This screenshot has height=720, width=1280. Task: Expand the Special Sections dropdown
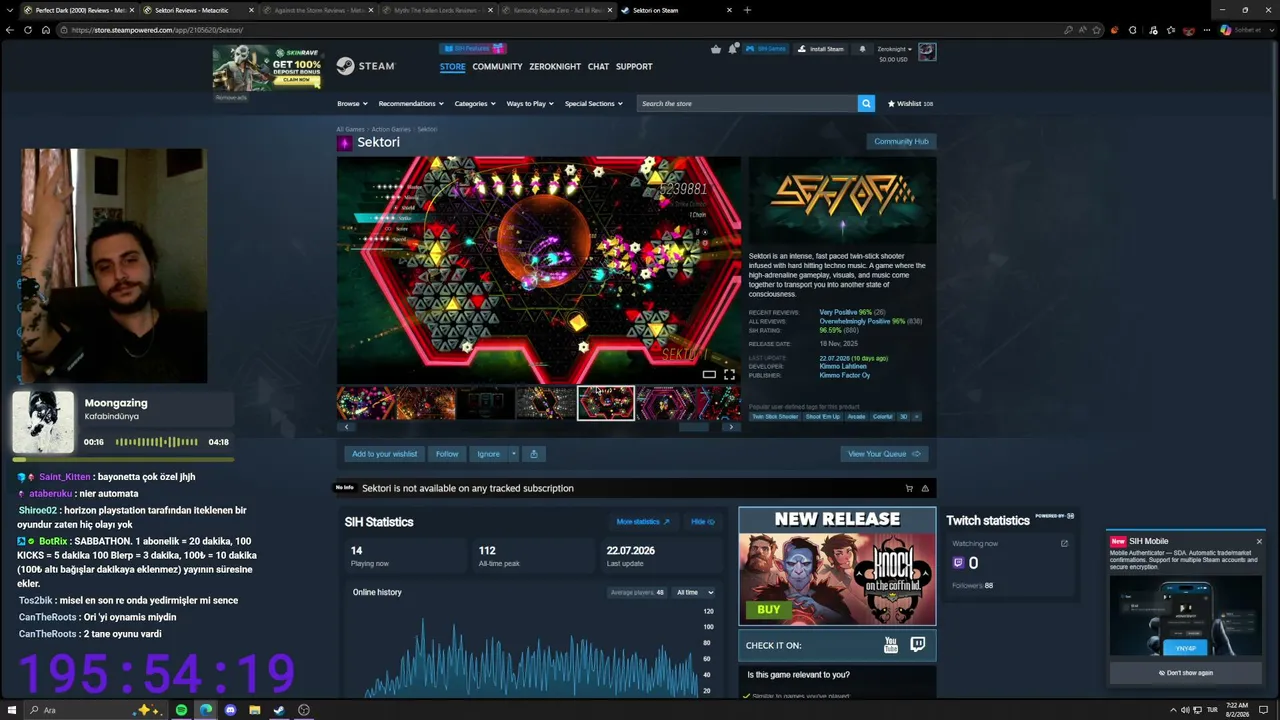[593, 103]
